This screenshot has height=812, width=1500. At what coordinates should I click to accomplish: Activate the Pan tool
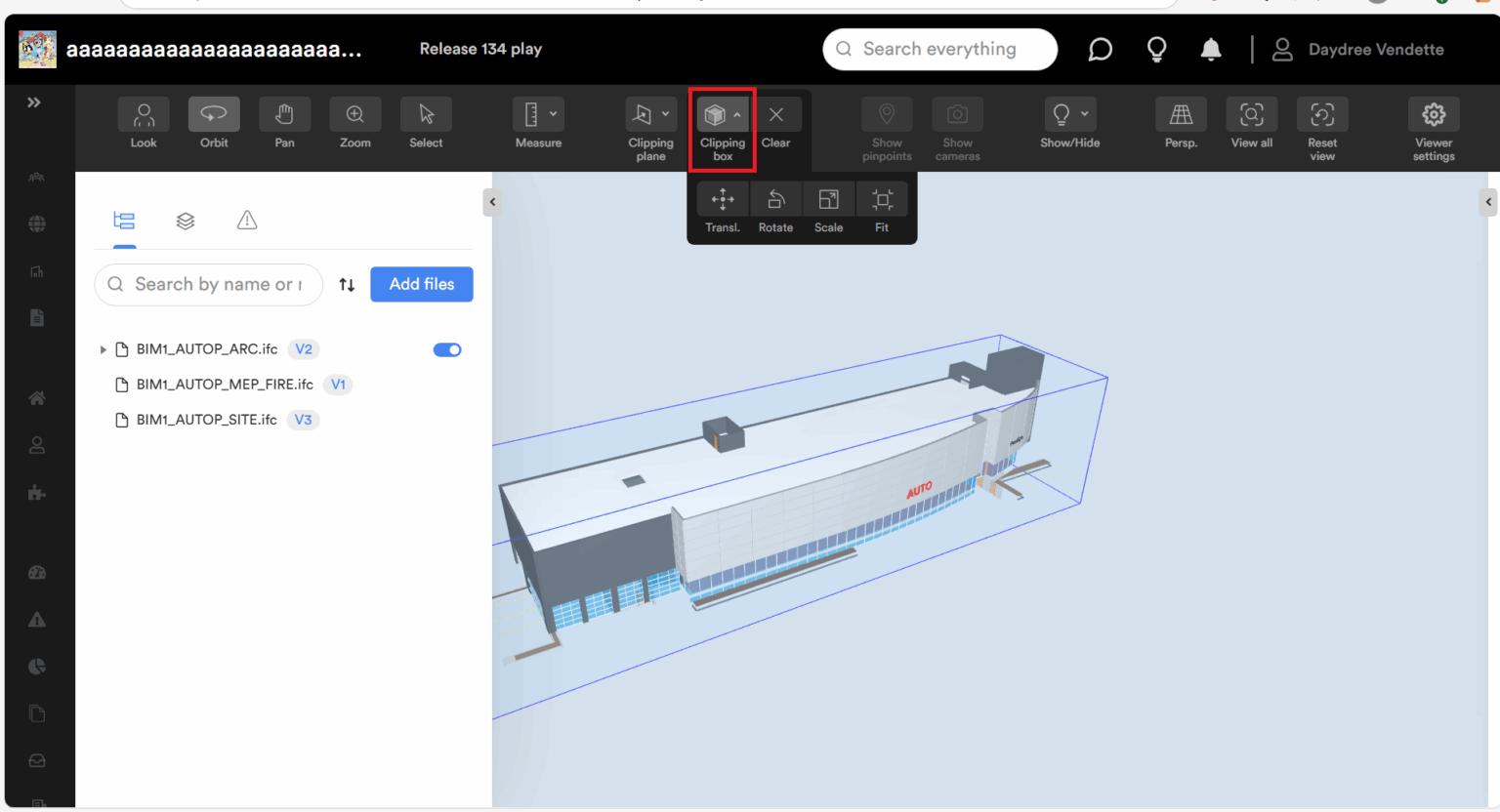(x=284, y=113)
